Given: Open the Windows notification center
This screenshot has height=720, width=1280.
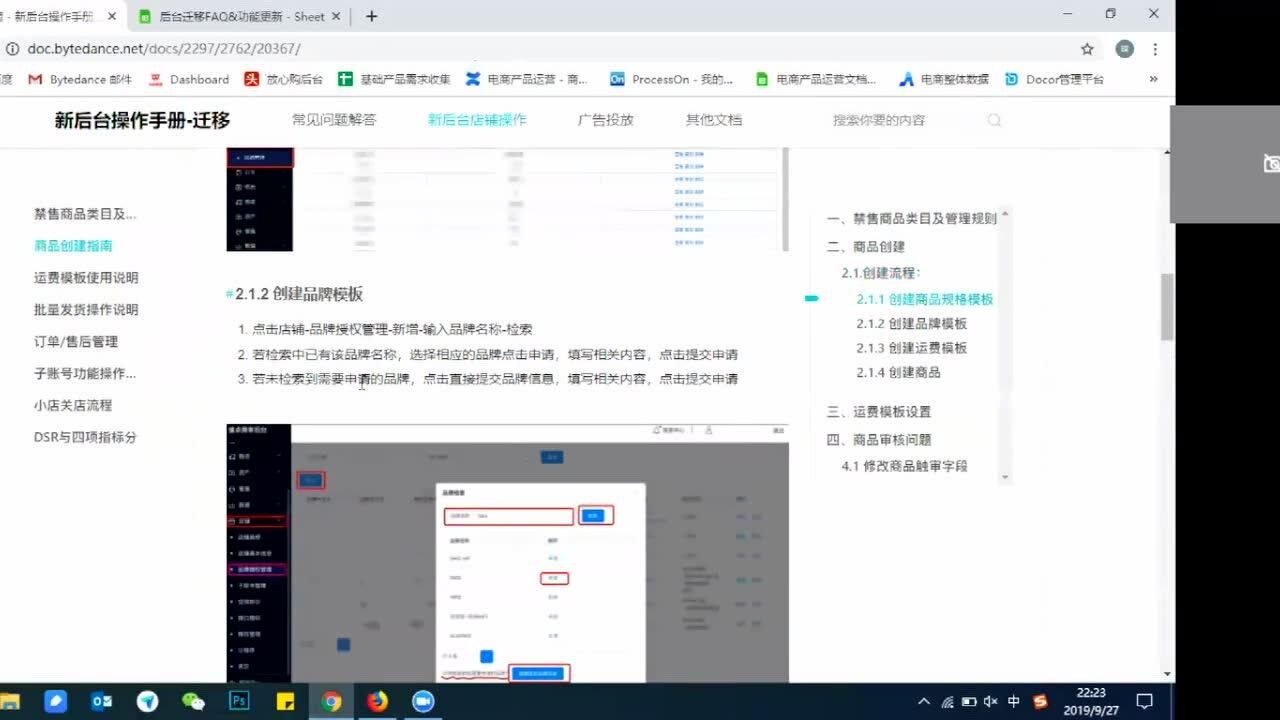Looking at the screenshot, I should click(1145, 701).
